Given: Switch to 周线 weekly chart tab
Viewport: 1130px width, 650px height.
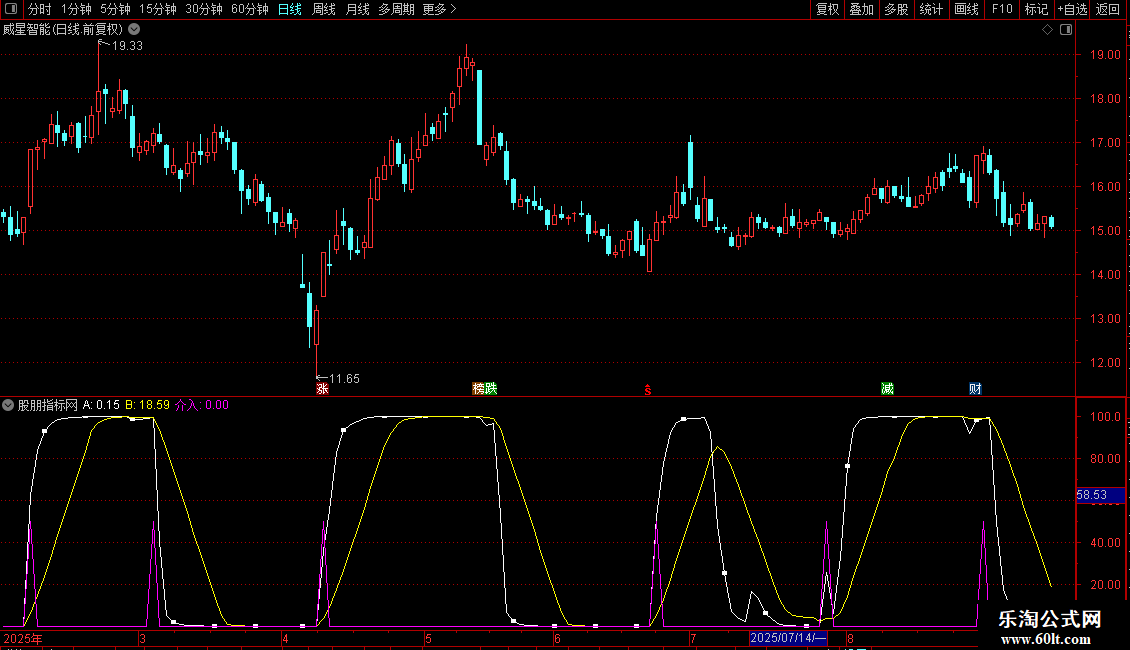Looking at the screenshot, I should (x=324, y=9).
